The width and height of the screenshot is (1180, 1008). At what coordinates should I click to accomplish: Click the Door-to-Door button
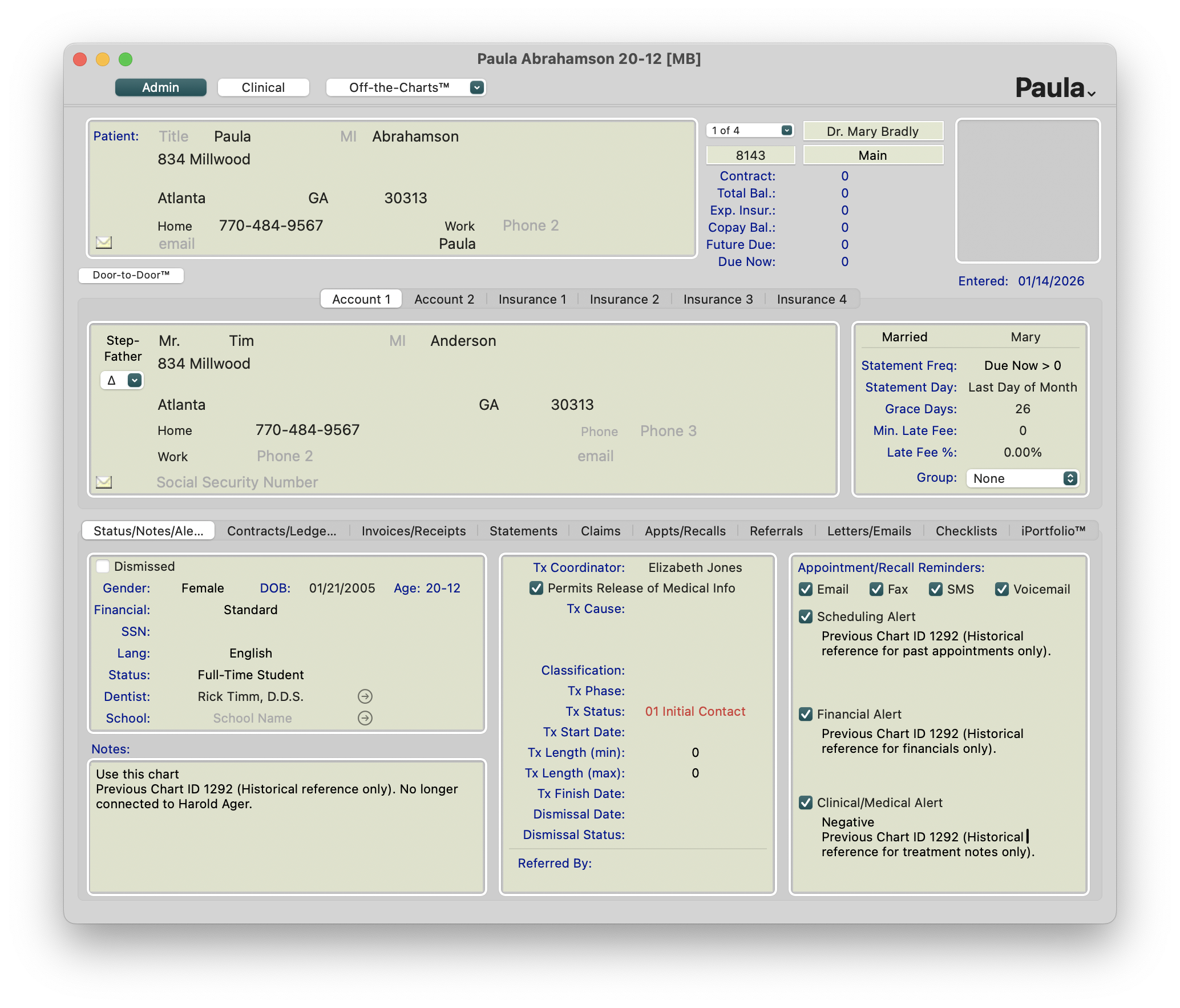[131, 275]
